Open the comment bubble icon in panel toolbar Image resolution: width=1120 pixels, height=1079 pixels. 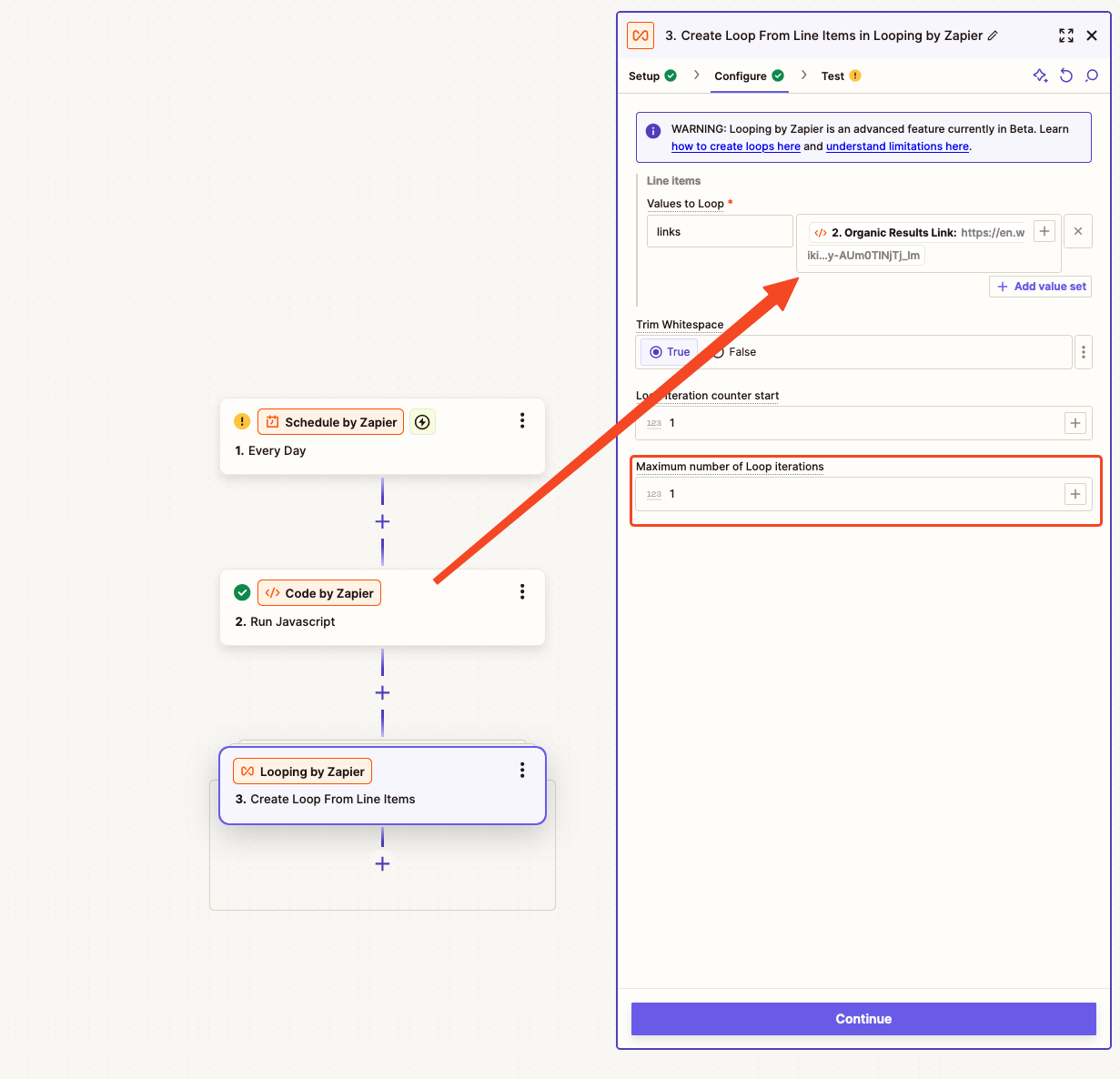[x=1092, y=76]
